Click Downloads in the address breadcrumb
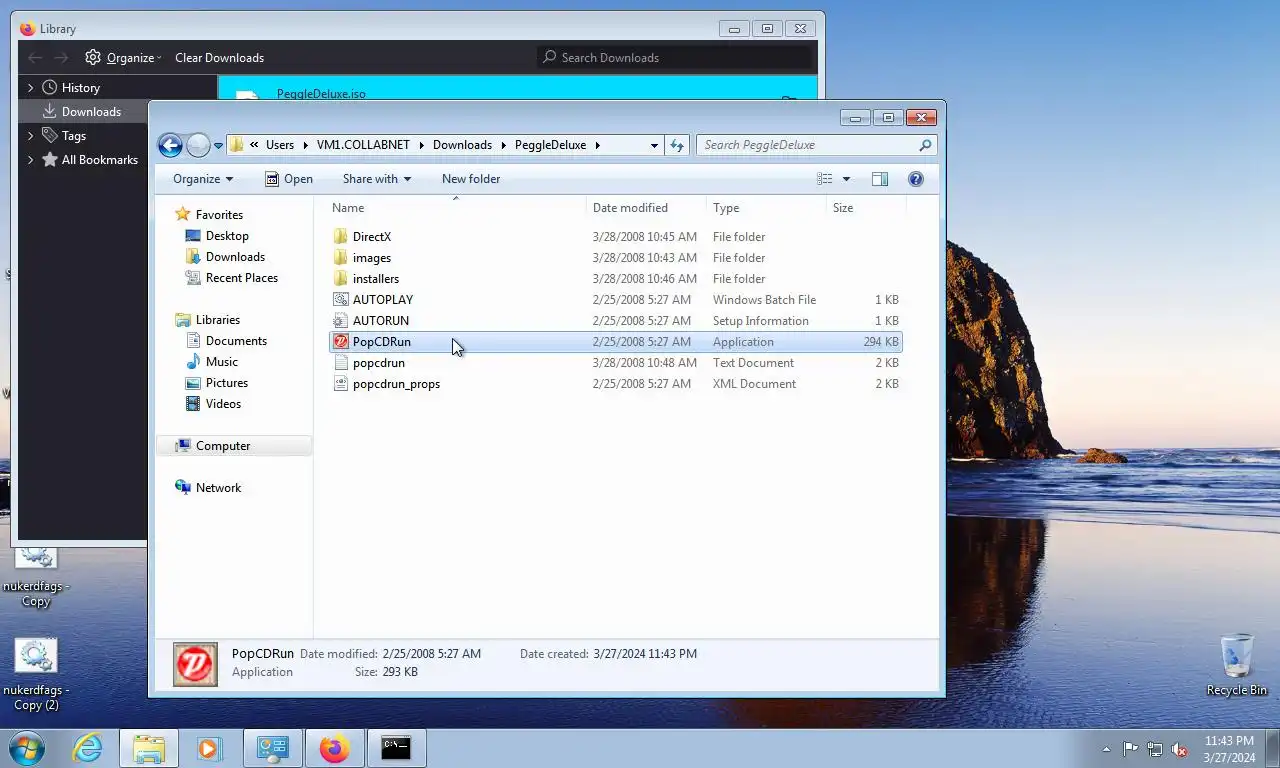The image size is (1280, 768). coord(462,145)
